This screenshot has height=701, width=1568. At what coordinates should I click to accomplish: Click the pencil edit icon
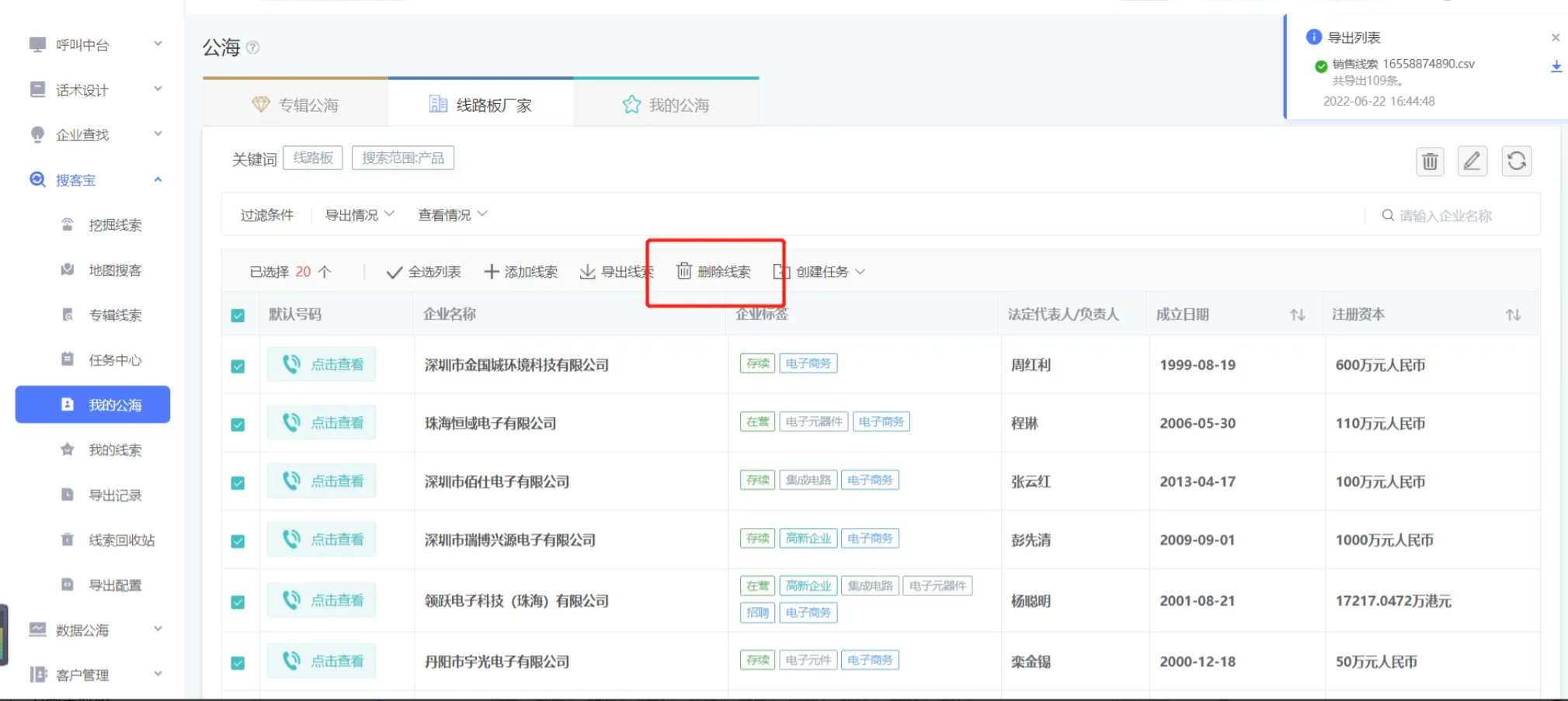1472,161
